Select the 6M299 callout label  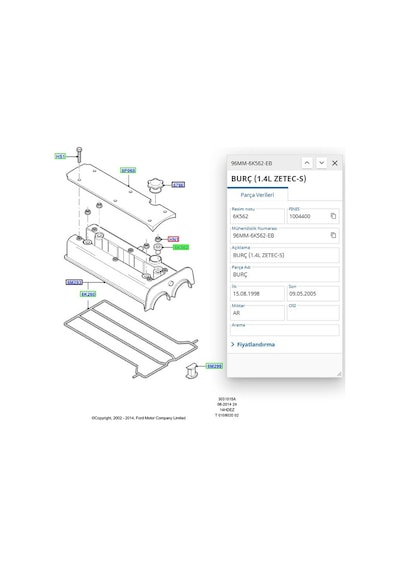[x=214, y=366]
